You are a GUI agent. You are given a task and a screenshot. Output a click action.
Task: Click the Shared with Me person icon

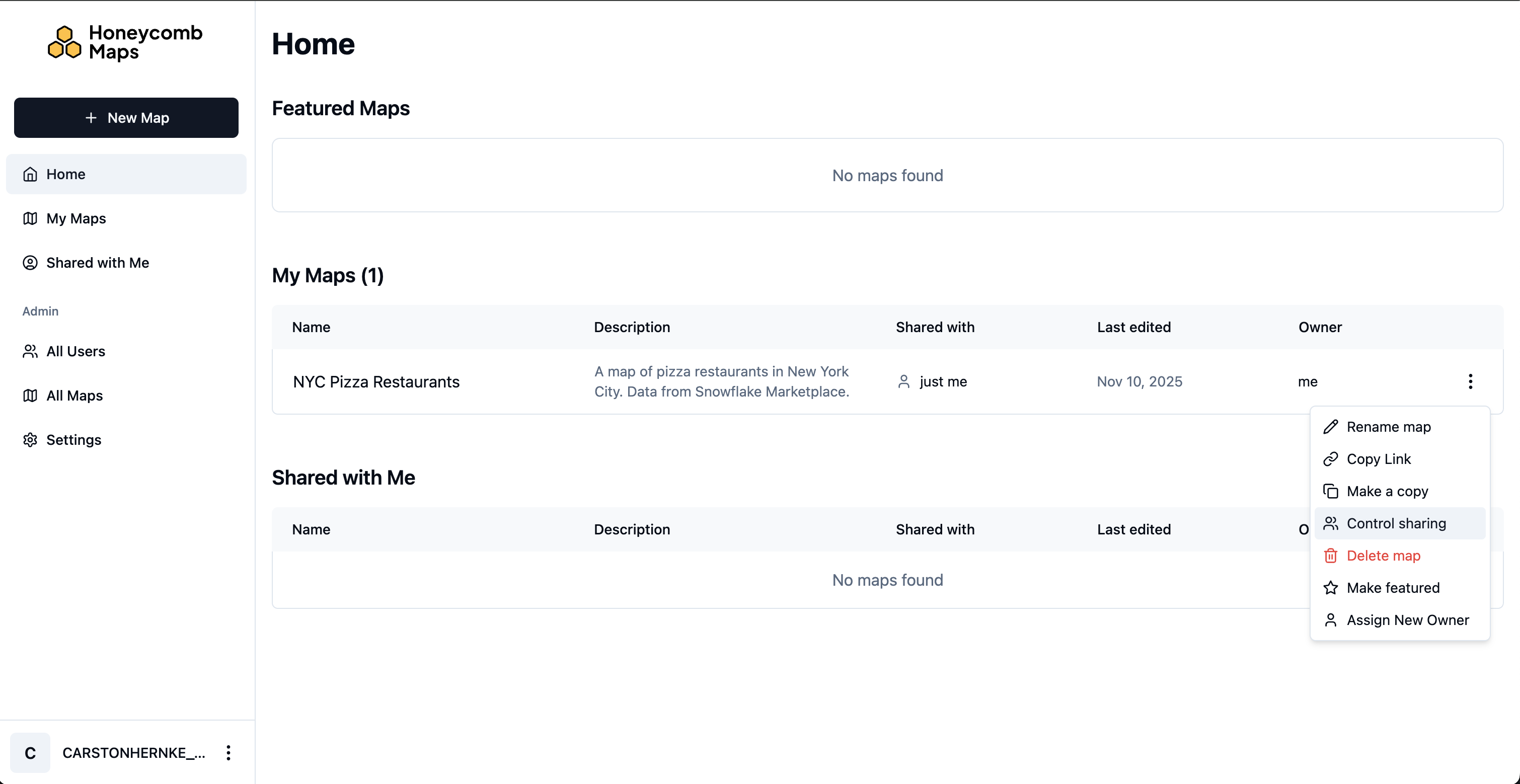pos(30,263)
